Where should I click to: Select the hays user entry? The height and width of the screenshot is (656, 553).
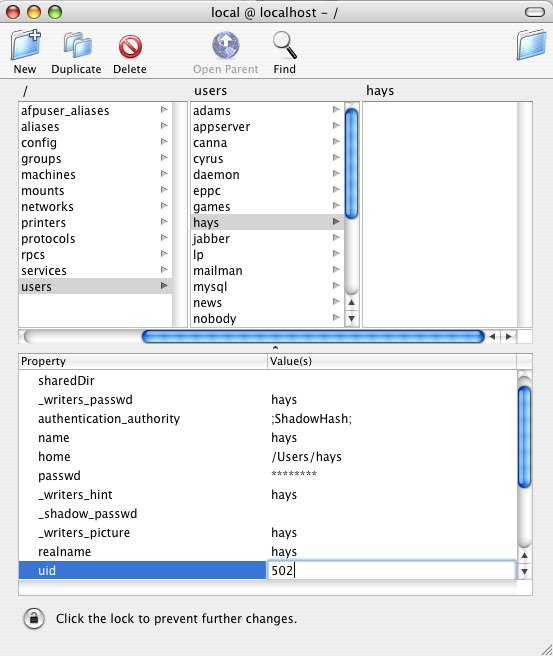click(267, 223)
